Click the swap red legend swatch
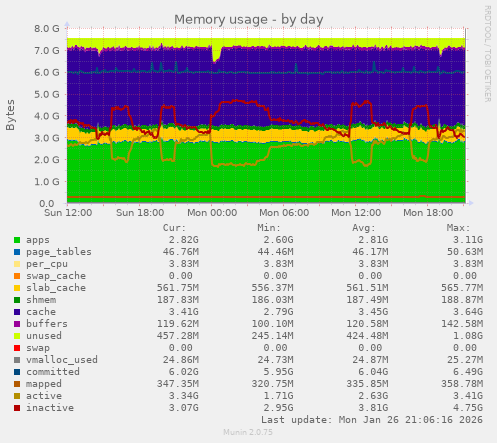The width and height of the screenshot is (497, 443). (17, 348)
